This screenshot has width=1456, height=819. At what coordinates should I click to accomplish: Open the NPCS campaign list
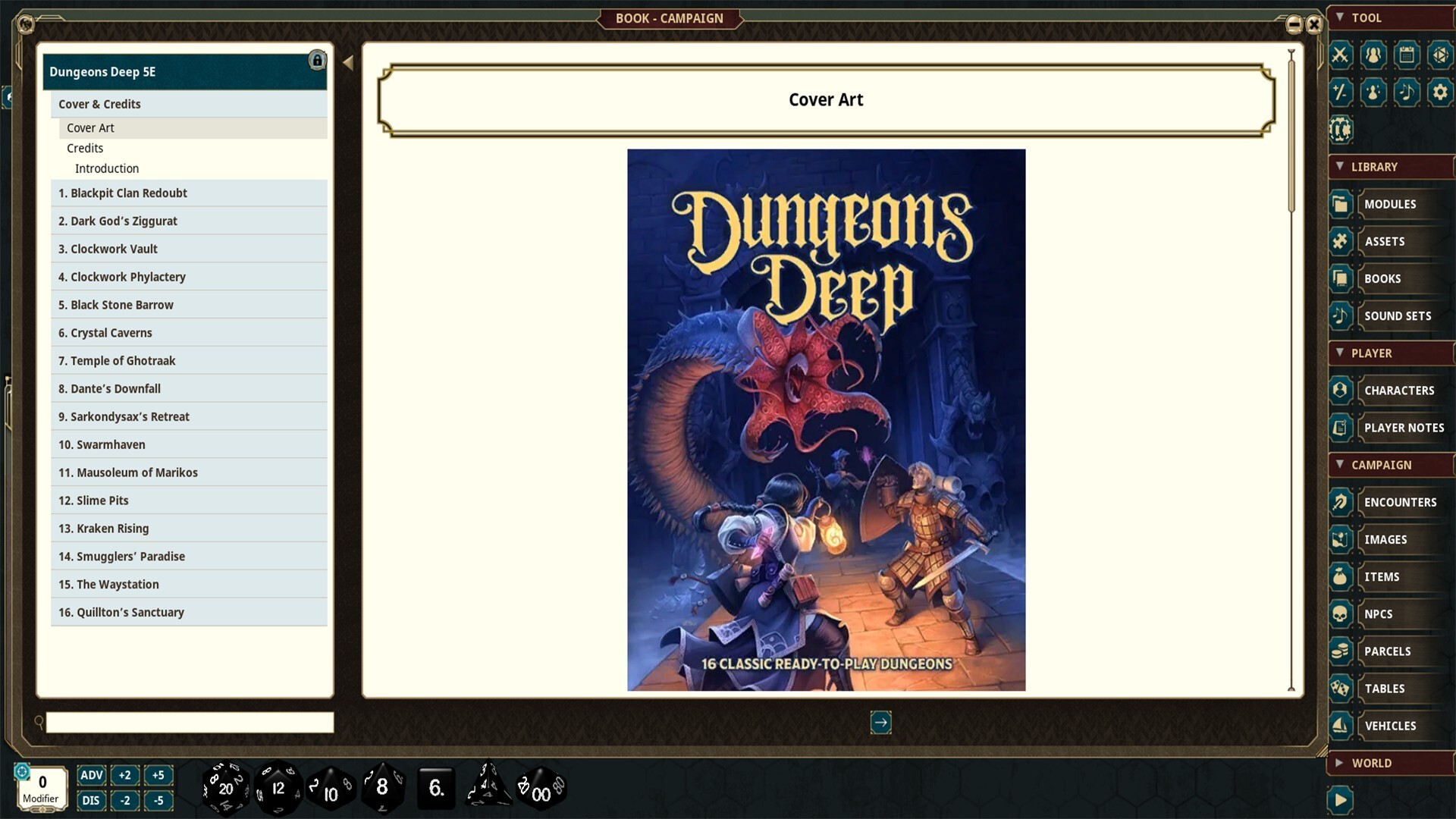pos(1378,614)
